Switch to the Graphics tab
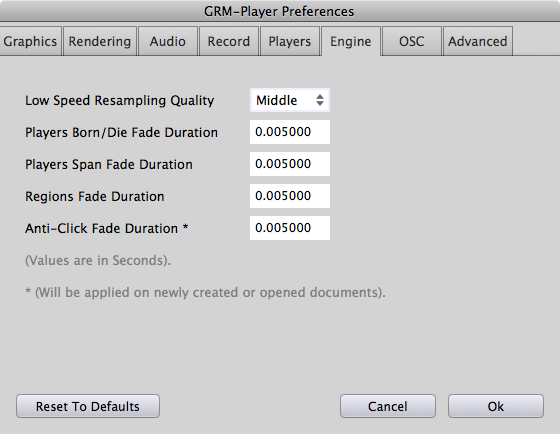The image size is (560, 434). pos(30,41)
